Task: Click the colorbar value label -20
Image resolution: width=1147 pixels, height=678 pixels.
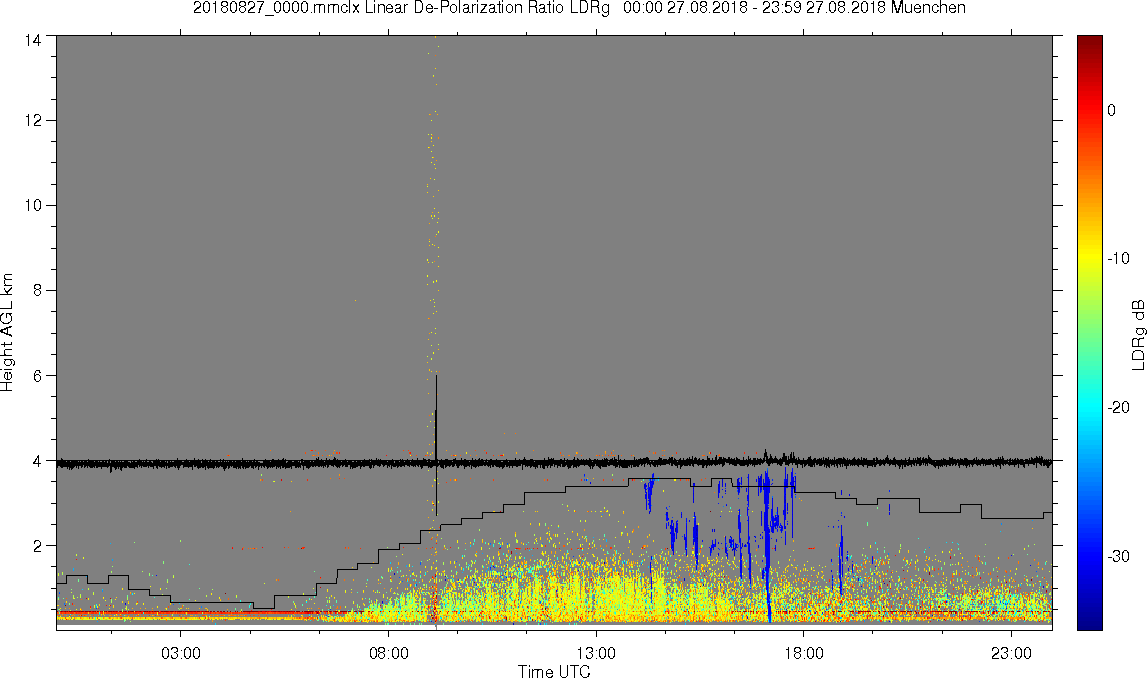Action: (1118, 407)
